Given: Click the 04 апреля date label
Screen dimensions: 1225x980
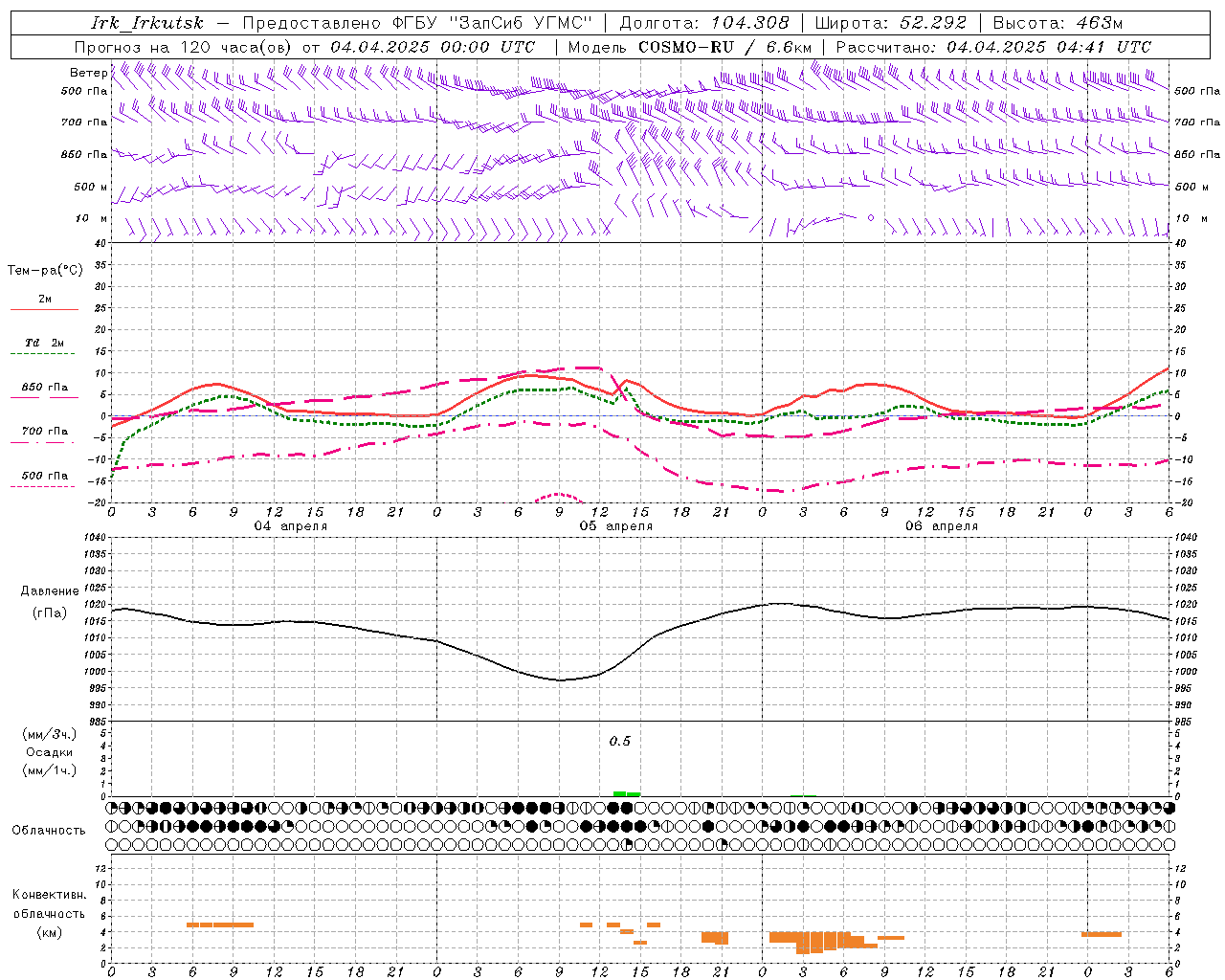Looking at the screenshot, I should pyautogui.click(x=290, y=526).
